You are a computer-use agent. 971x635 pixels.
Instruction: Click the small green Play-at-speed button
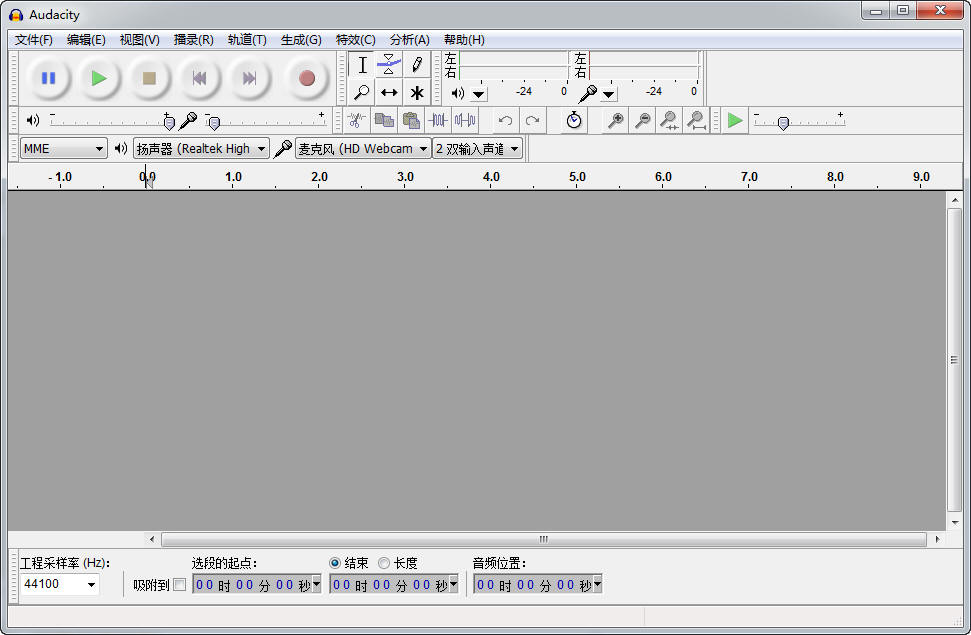735,120
